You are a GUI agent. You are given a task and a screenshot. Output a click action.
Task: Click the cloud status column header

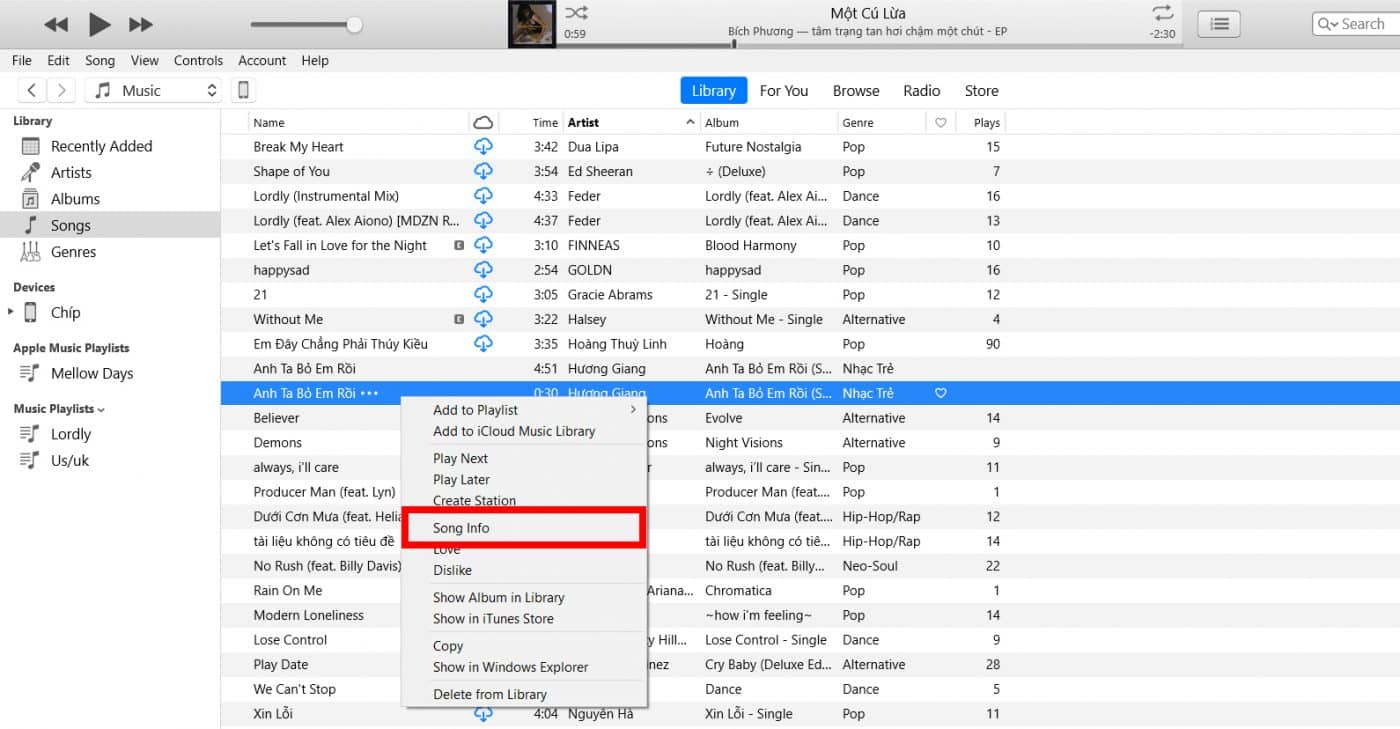coord(483,123)
